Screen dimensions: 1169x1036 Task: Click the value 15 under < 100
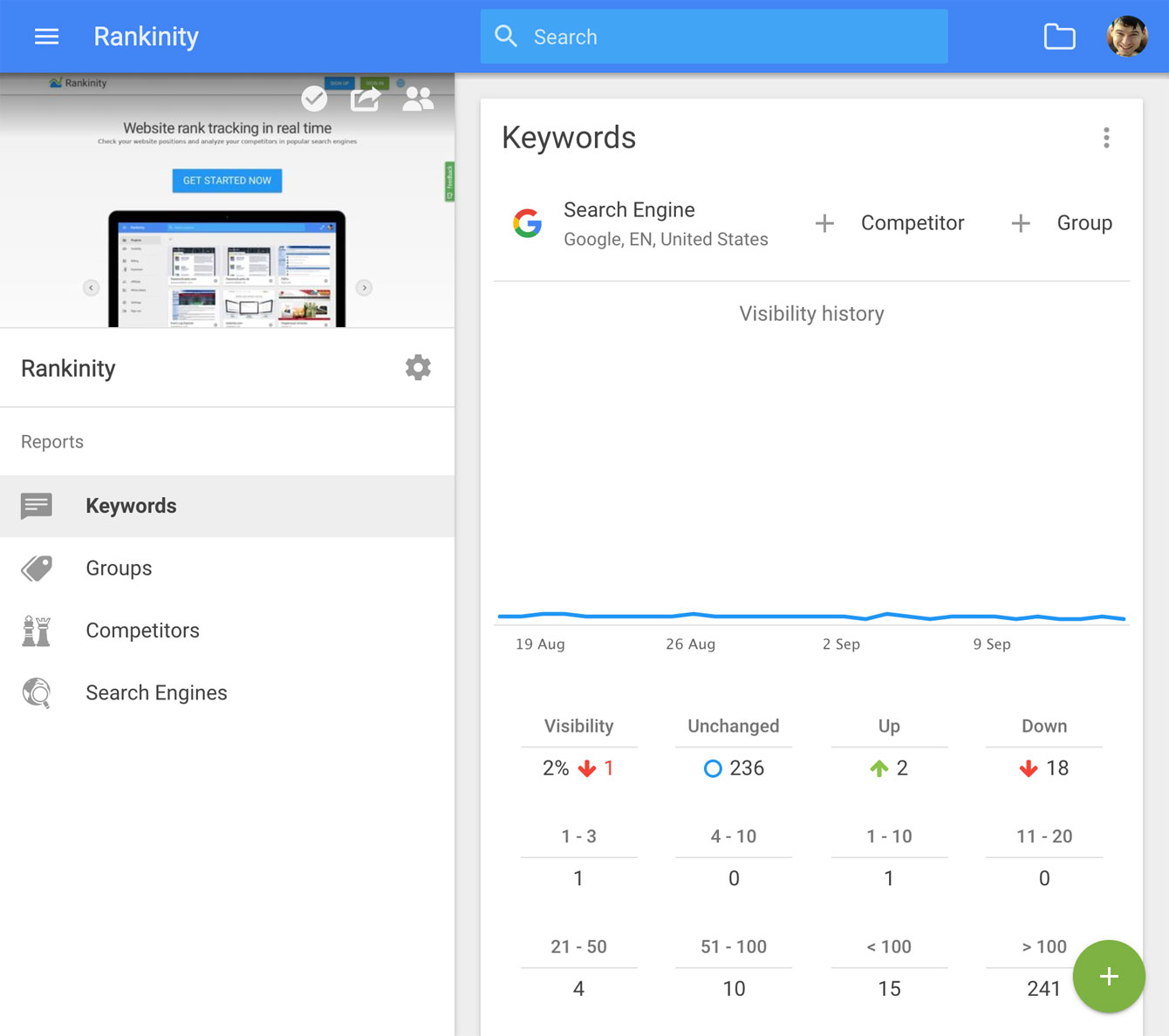889,989
